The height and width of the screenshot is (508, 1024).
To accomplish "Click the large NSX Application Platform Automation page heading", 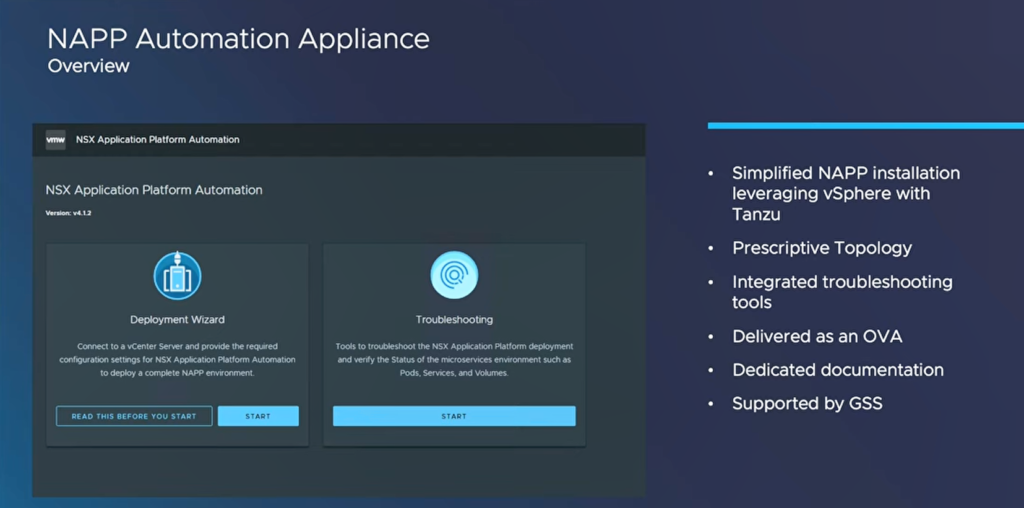I will [154, 189].
